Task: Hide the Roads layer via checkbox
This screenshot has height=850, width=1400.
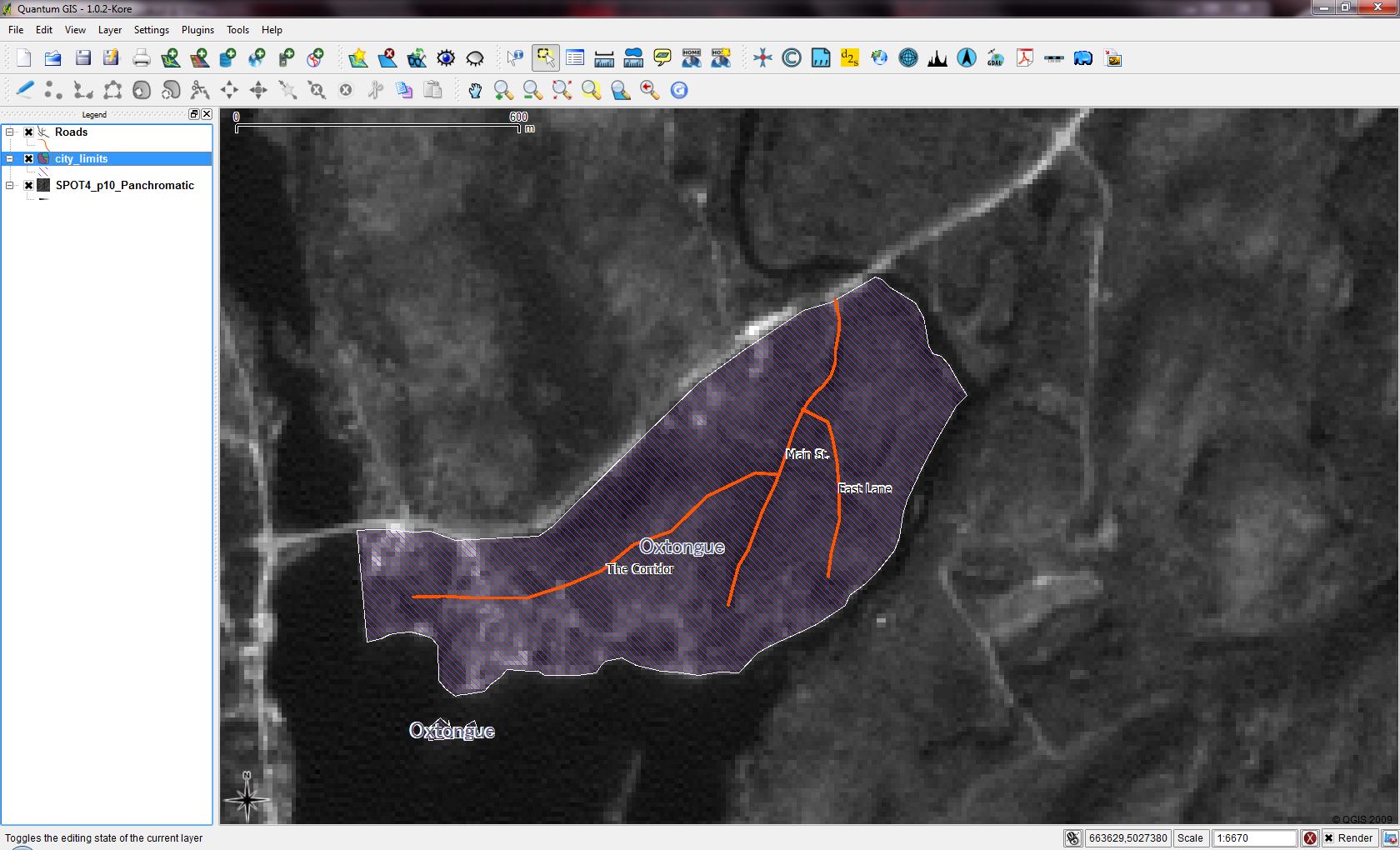Action: (x=28, y=132)
